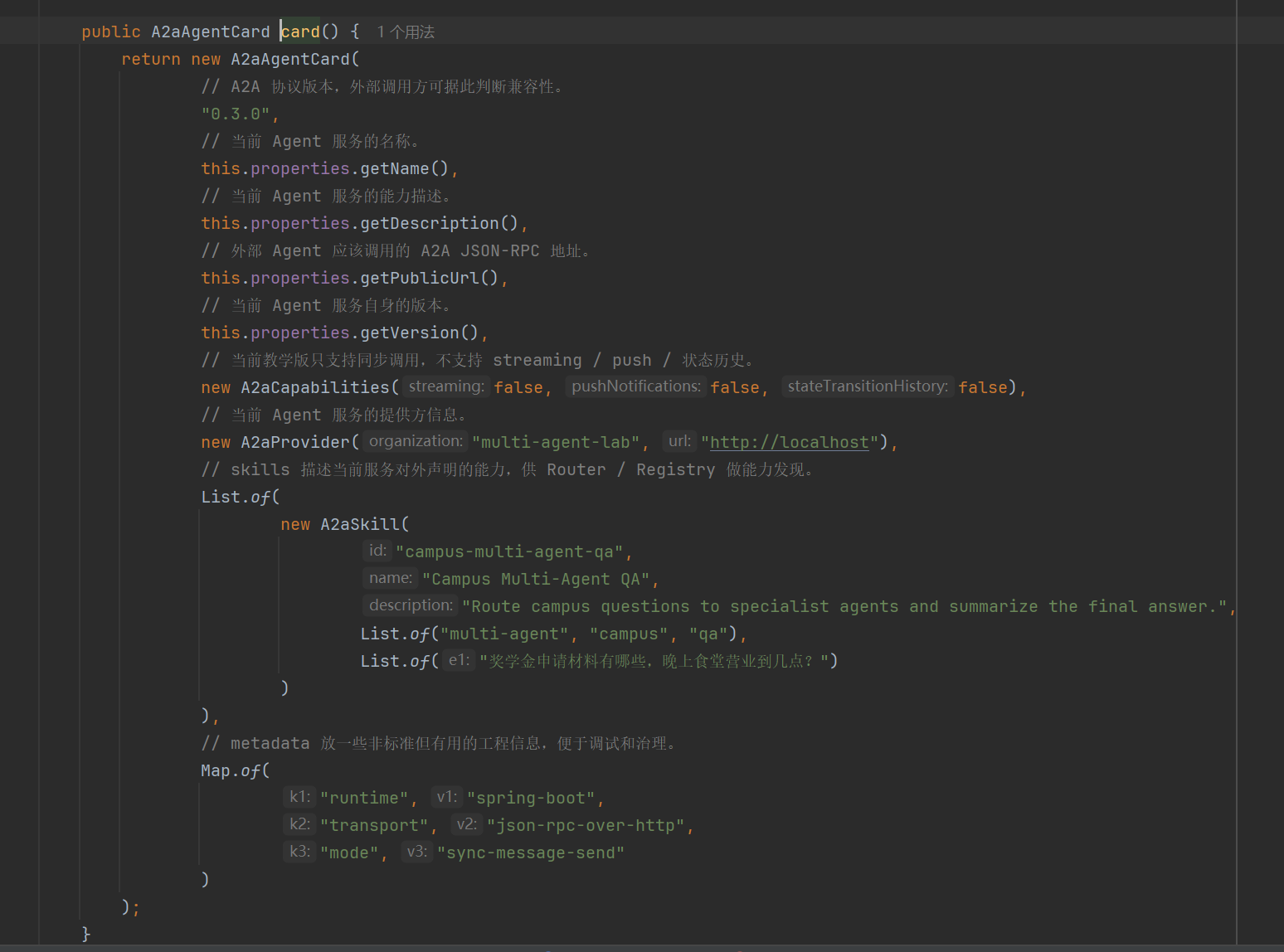Viewport: 1284px width, 952px height.
Task: Click the stateTransitionHistory: parameter hint
Action: click(x=868, y=386)
